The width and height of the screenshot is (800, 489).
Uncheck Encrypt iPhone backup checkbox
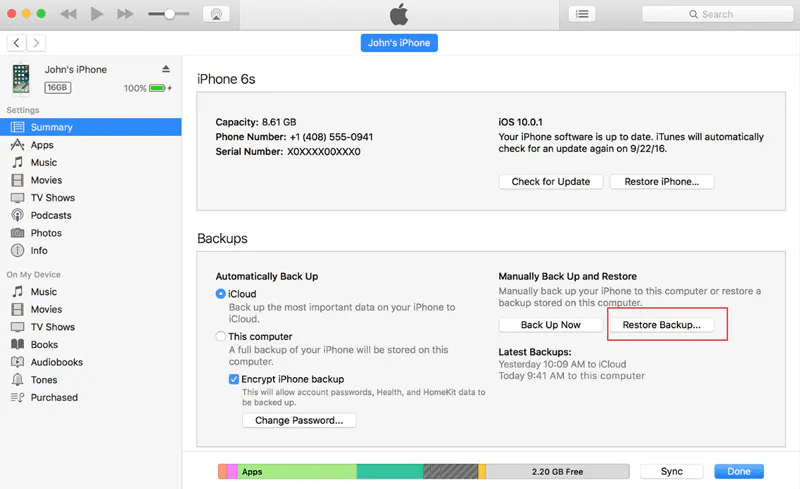point(234,380)
